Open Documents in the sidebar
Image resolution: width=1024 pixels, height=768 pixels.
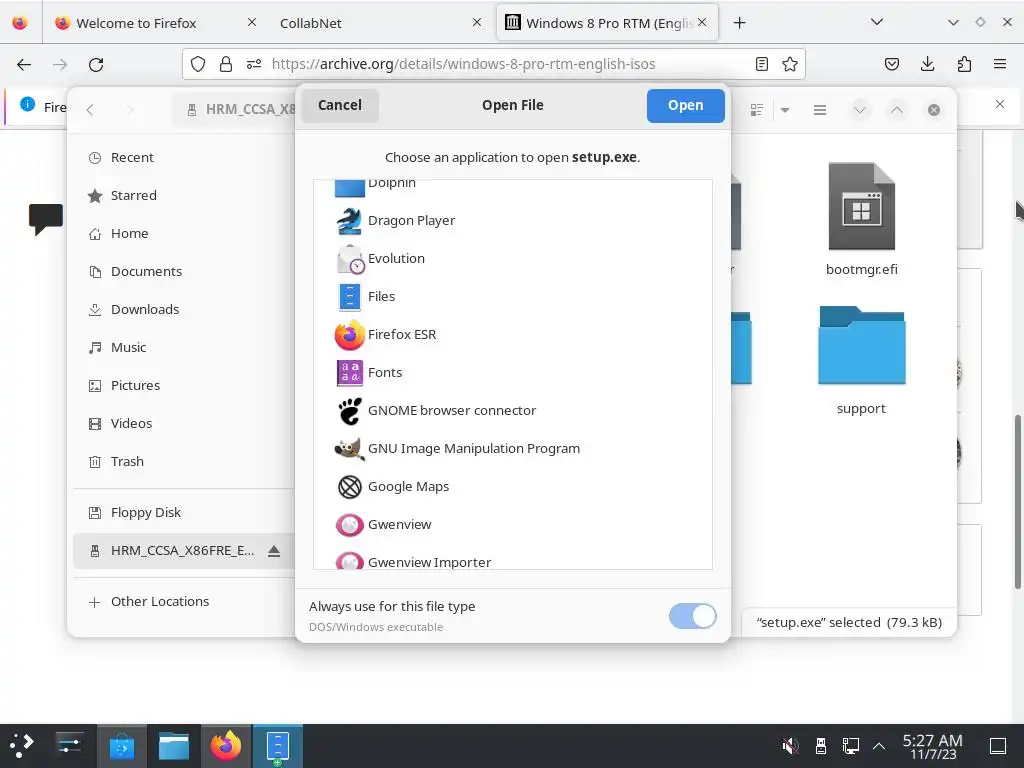tap(184, 271)
